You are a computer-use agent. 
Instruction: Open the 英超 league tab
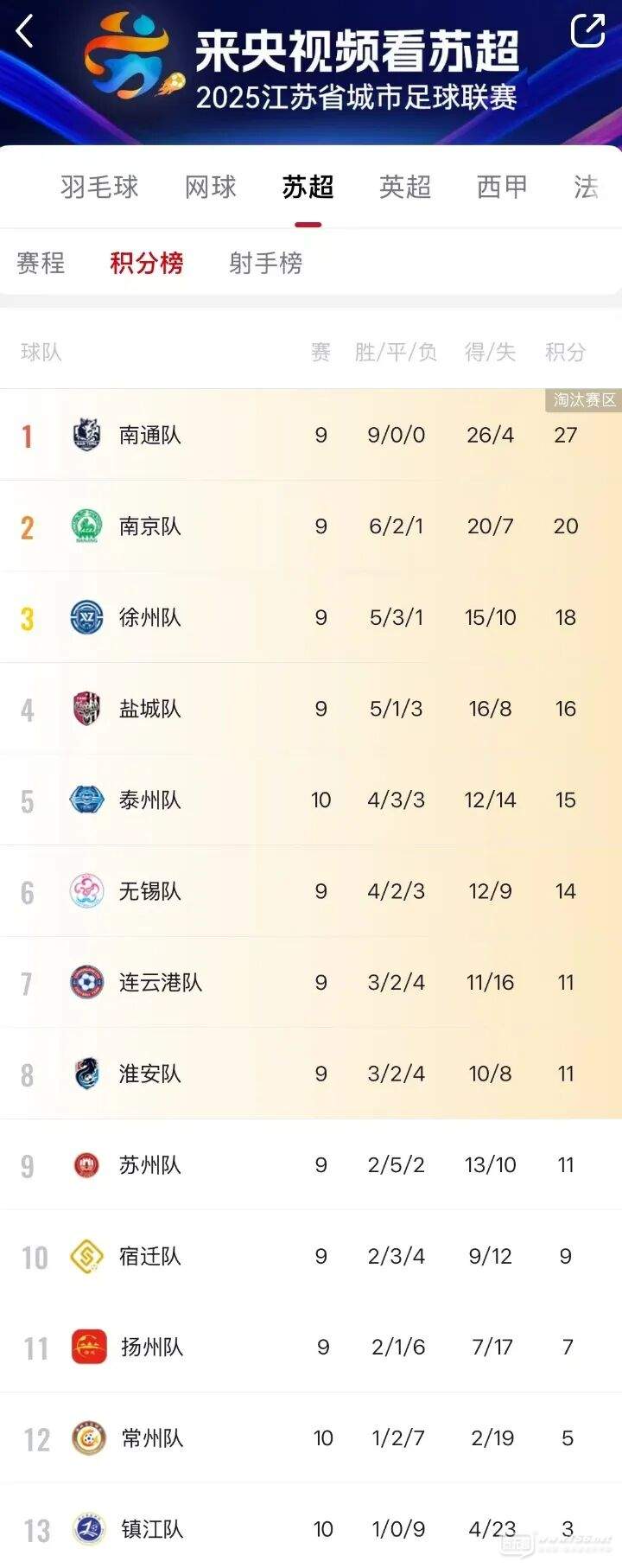405,187
